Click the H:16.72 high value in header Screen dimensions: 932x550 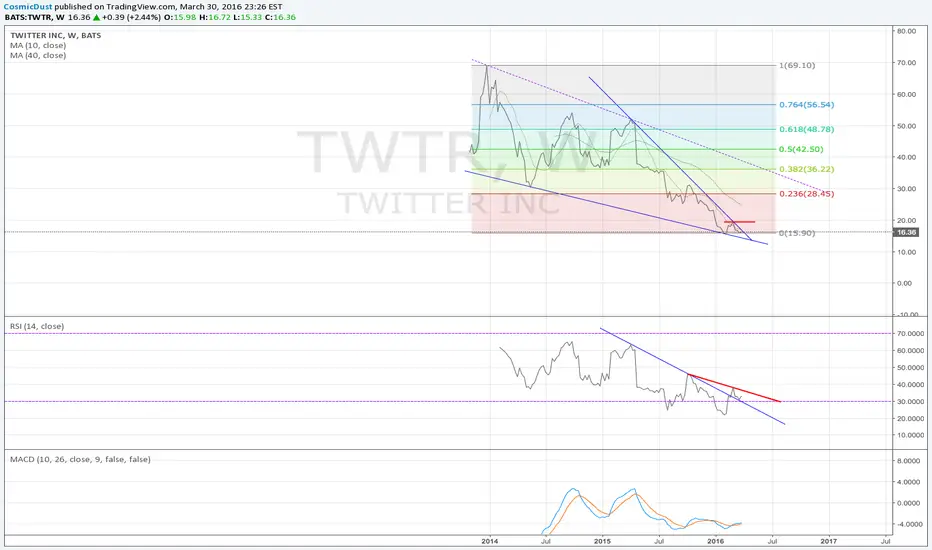[x=214, y=17]
